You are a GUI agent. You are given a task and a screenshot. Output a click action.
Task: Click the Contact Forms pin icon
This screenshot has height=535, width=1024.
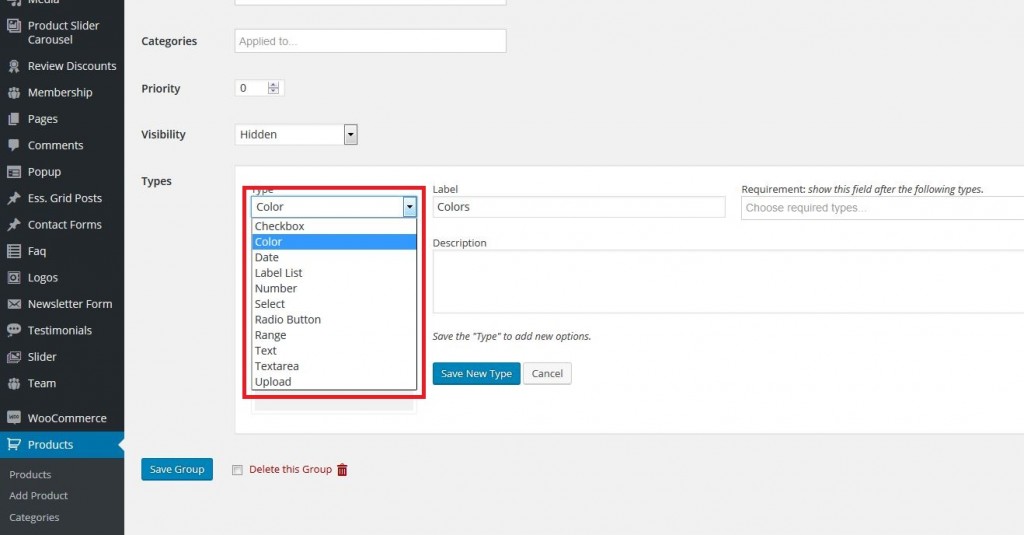point(14,225)
